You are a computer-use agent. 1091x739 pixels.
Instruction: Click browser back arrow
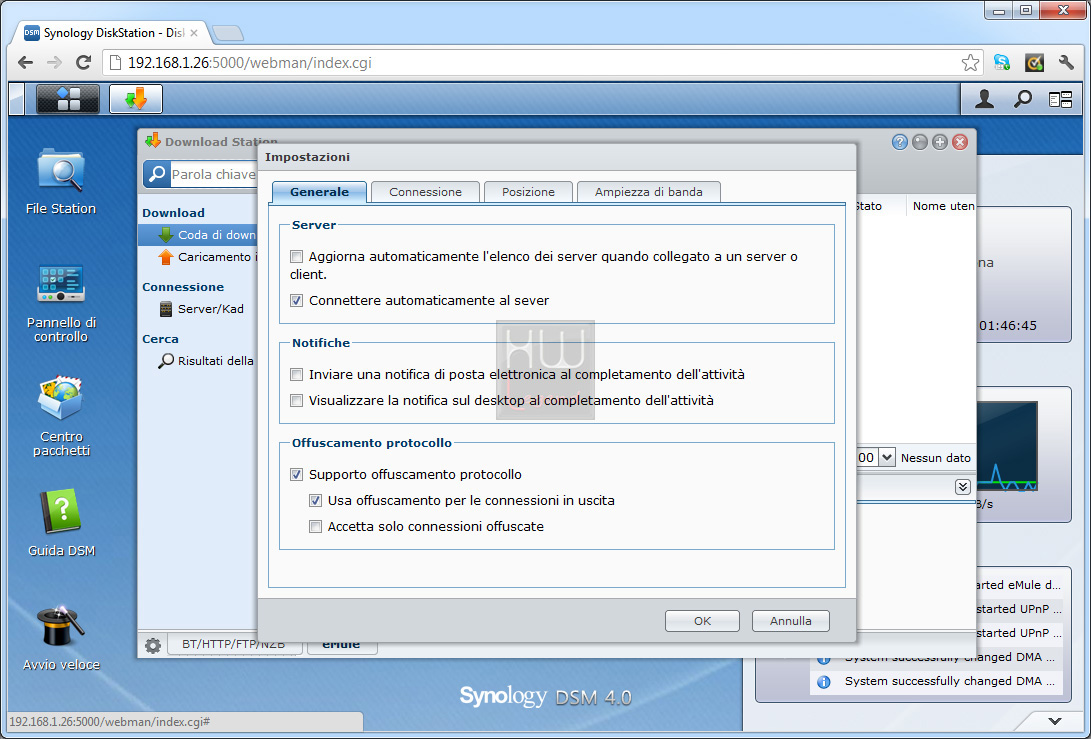click(x=25, y=63)
